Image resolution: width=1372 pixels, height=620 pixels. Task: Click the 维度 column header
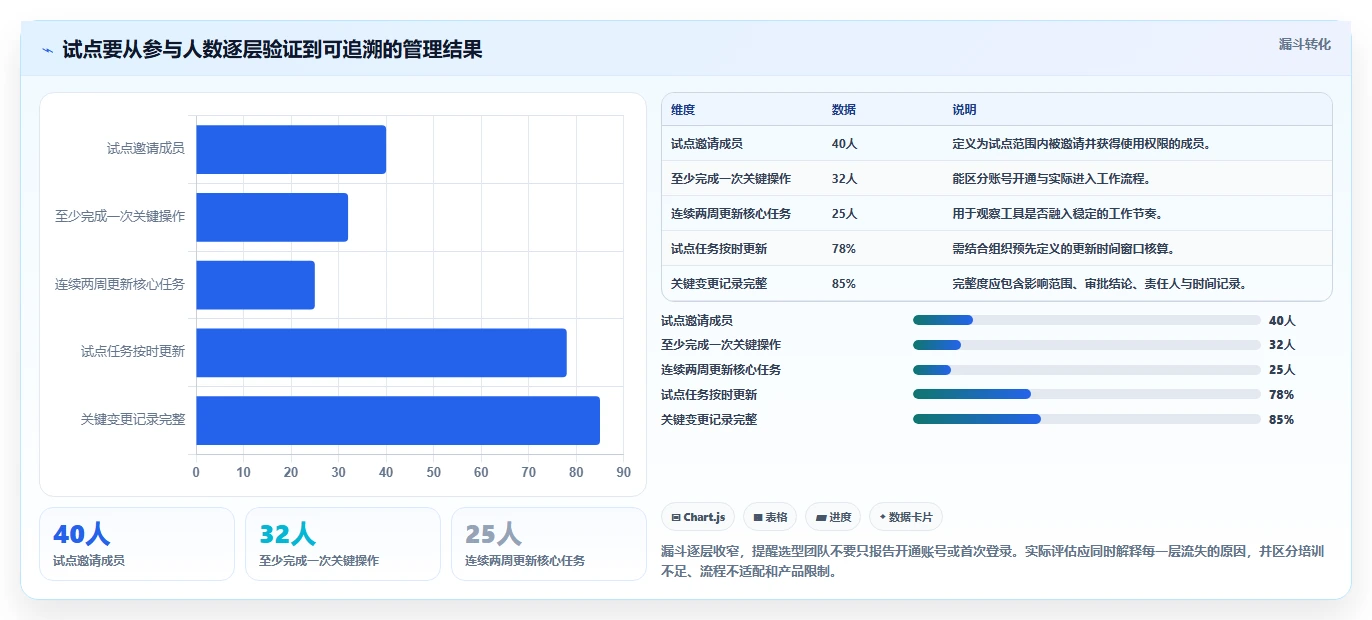[x=683, y=110]
